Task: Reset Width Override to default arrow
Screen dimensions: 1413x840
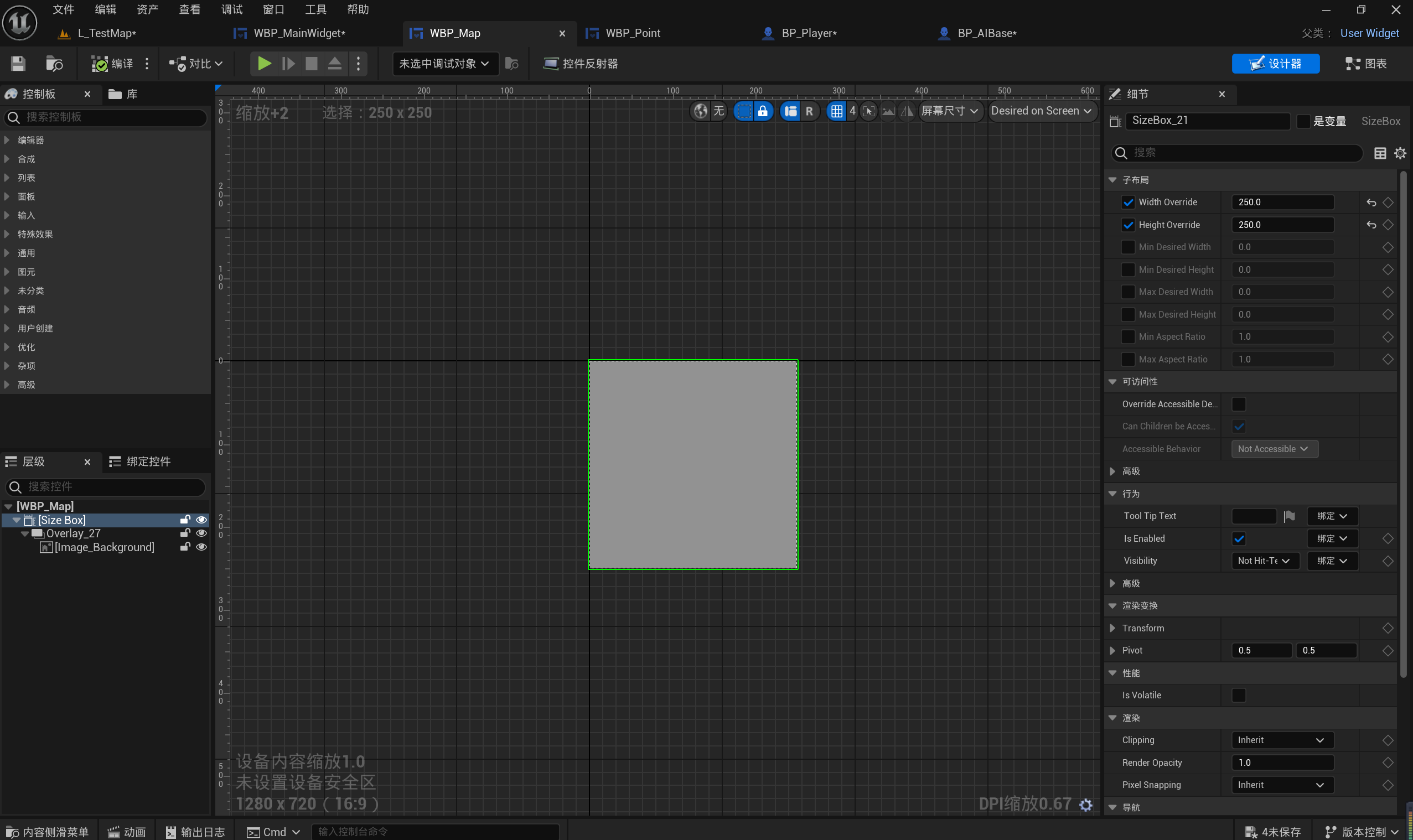Action: coord(1370,202)
